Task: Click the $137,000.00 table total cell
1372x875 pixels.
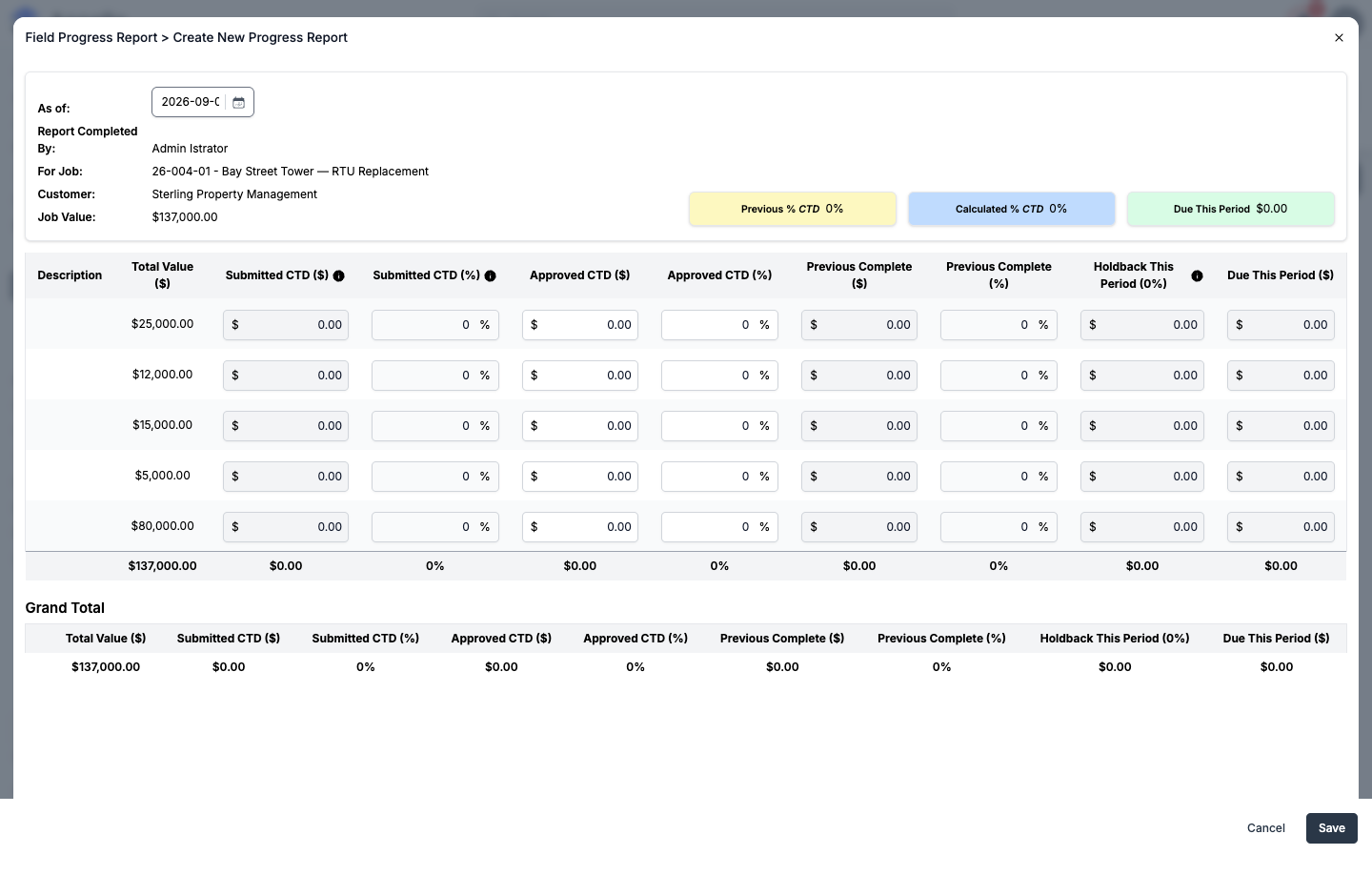Action: tap(163, 566)
